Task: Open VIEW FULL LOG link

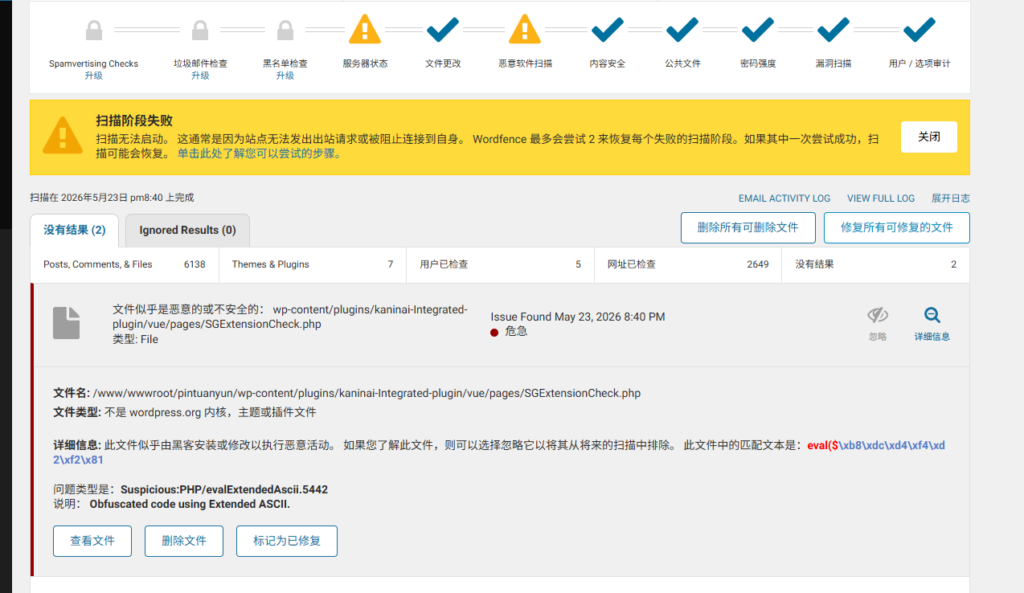Action: tap(881, 199)
